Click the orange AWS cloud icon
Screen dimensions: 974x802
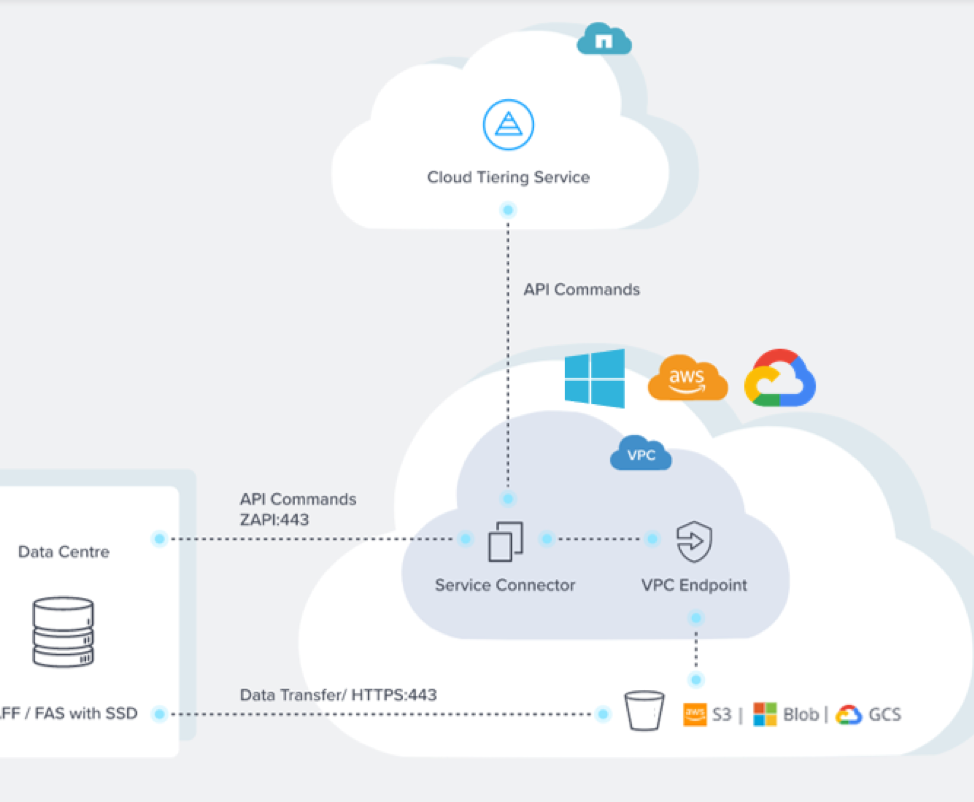tap(687, 380)
